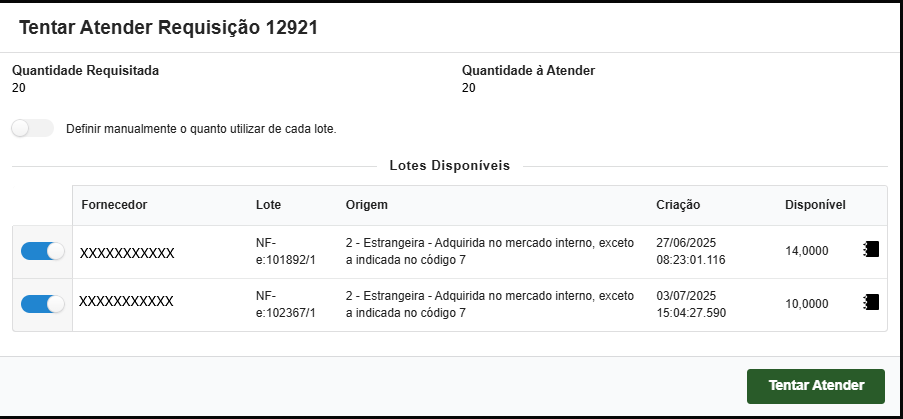Click the notebook icon for lot NF-e:101892/1
Image resolution: width=903 pixels, height=419 pixels.
[870, 250]
